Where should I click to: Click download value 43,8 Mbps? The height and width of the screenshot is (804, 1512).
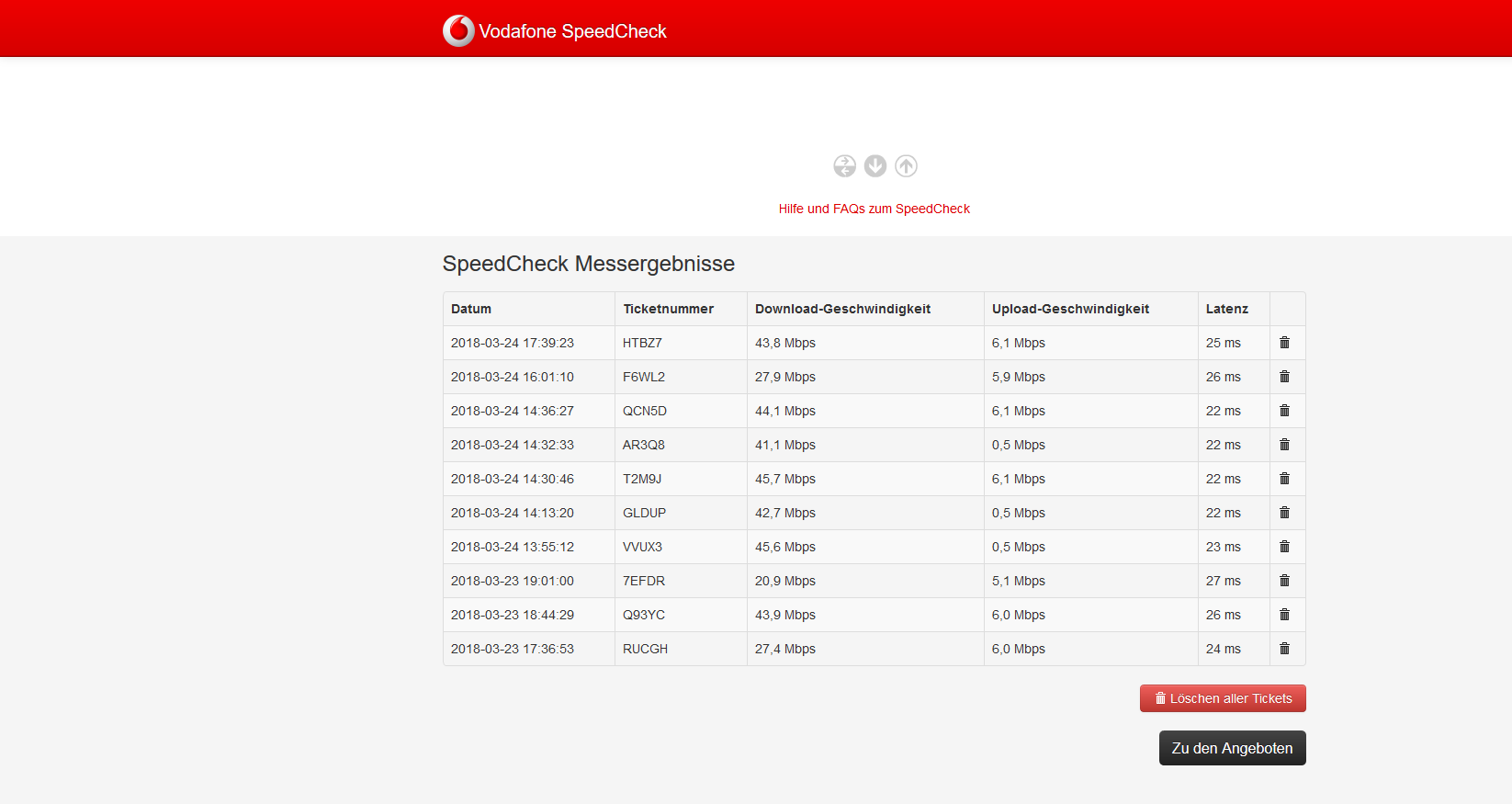[x=785, y=343]
